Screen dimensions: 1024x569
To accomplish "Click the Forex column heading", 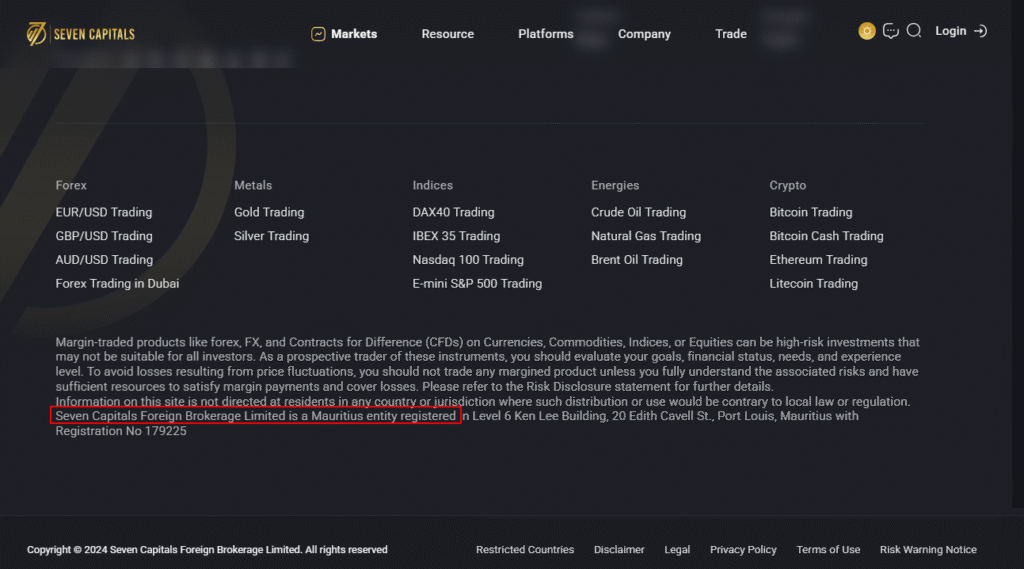I will point(71,186).
